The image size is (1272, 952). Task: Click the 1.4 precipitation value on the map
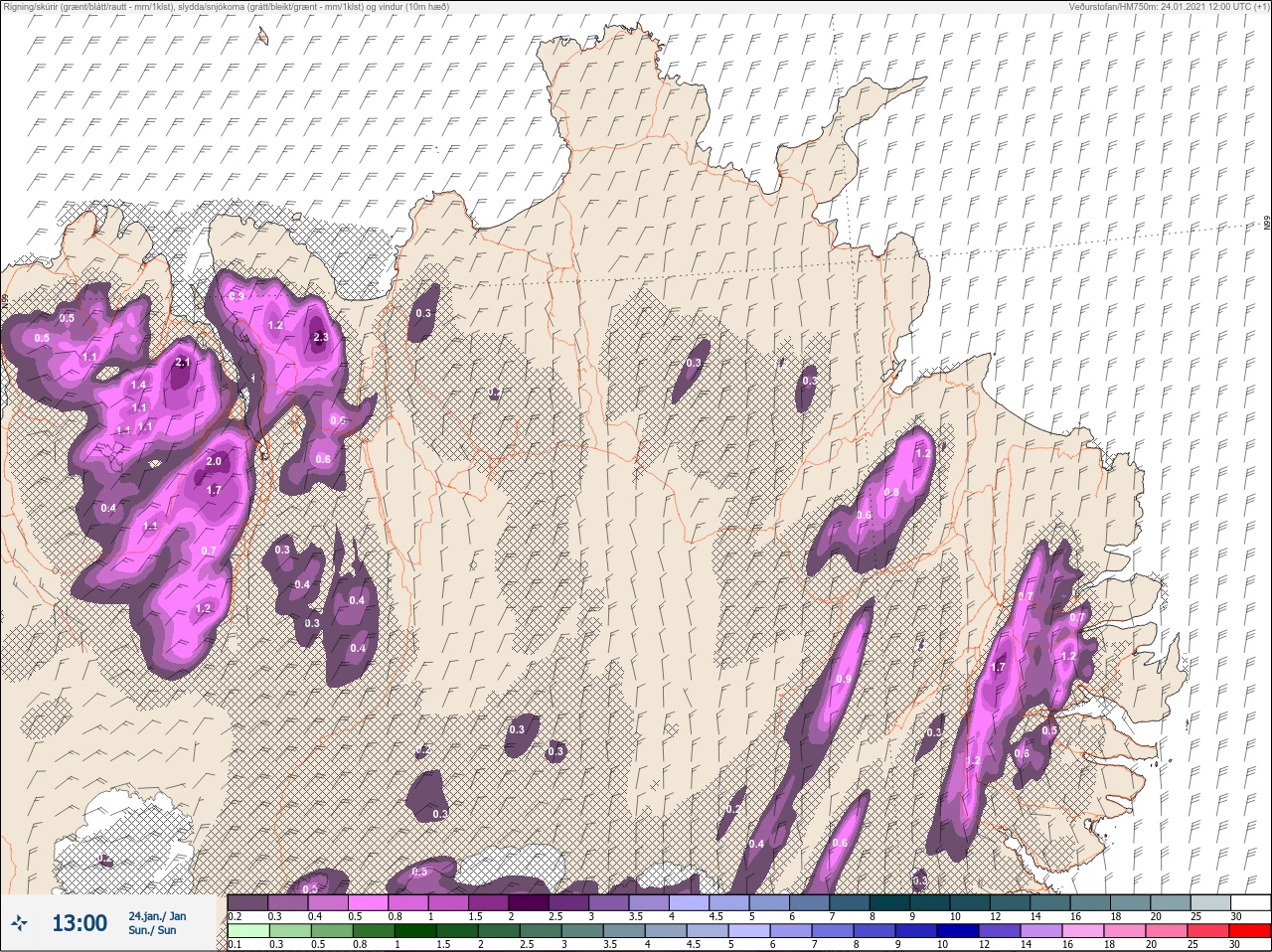(x=139, y=386)
